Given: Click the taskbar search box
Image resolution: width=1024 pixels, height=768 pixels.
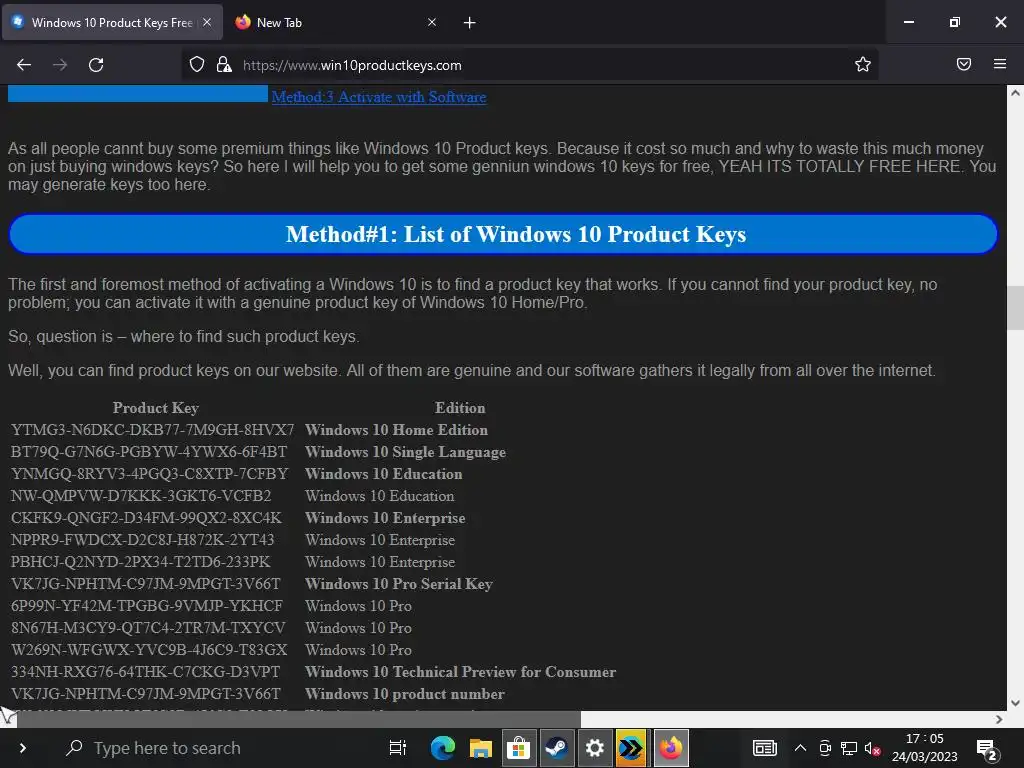Looking at the screenshot, I should pyautogui.click(x=212, y=748).
